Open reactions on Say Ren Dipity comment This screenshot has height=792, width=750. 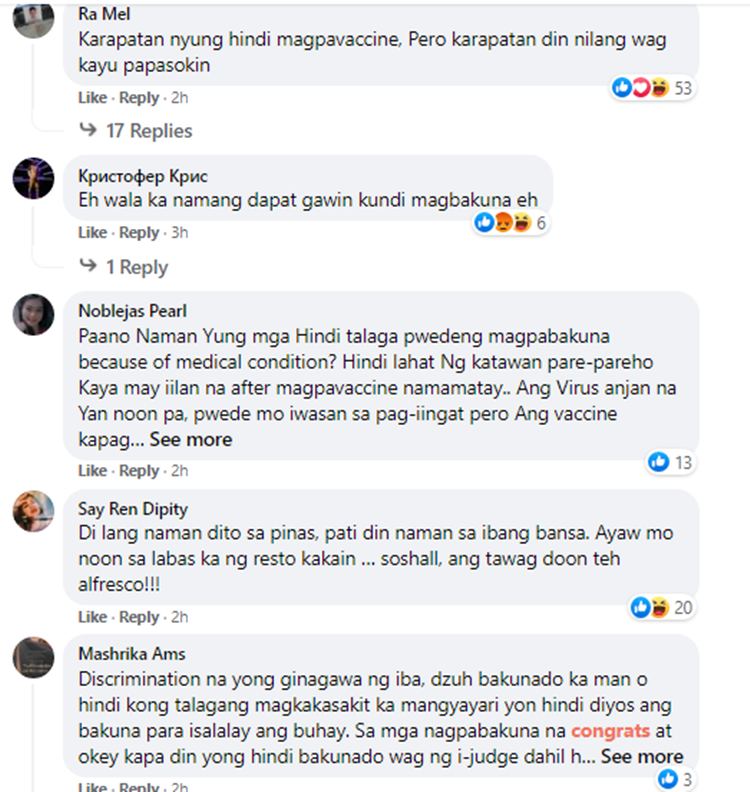click(x=661, y=607)
